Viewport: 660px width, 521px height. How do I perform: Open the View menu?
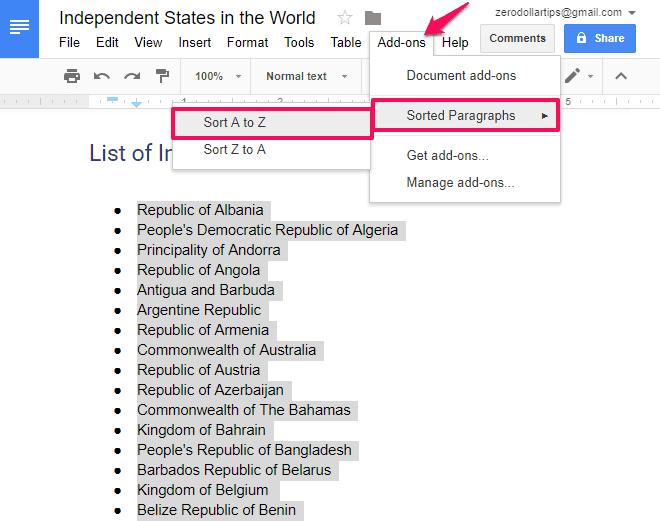pyautogui.click(x=148, y=43)
